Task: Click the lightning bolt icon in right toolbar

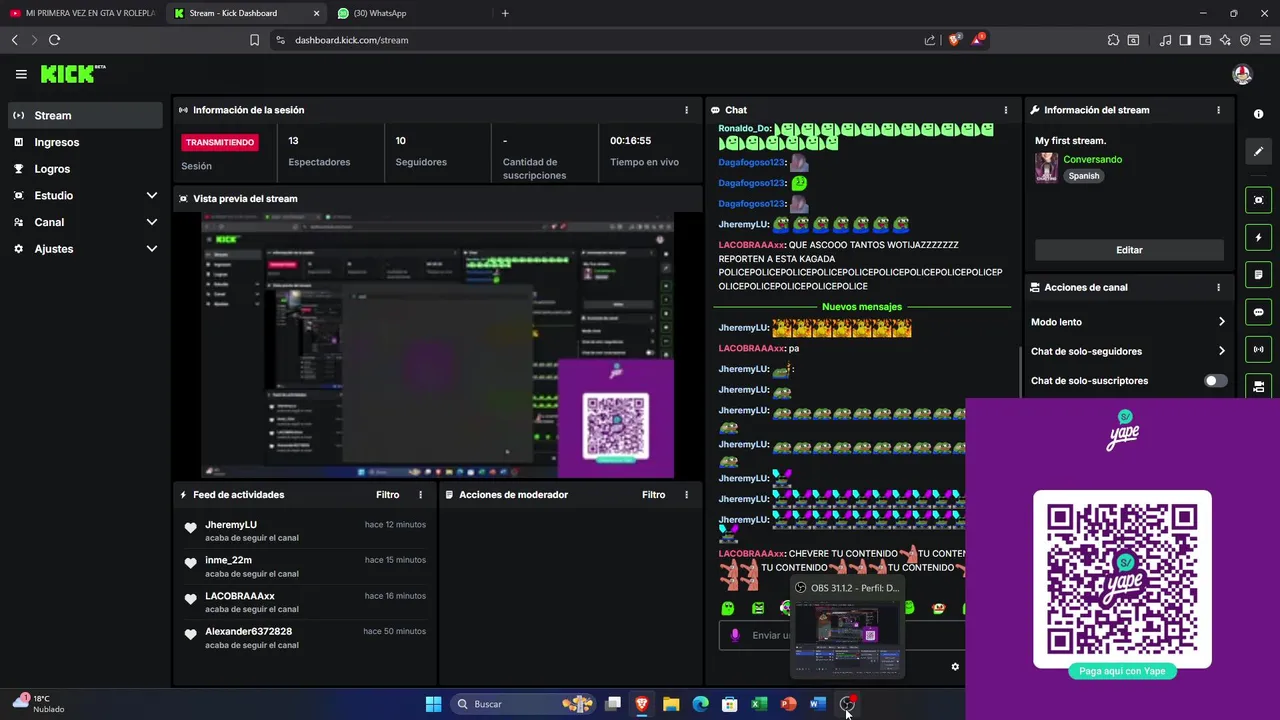Action: click(1258, 238)
